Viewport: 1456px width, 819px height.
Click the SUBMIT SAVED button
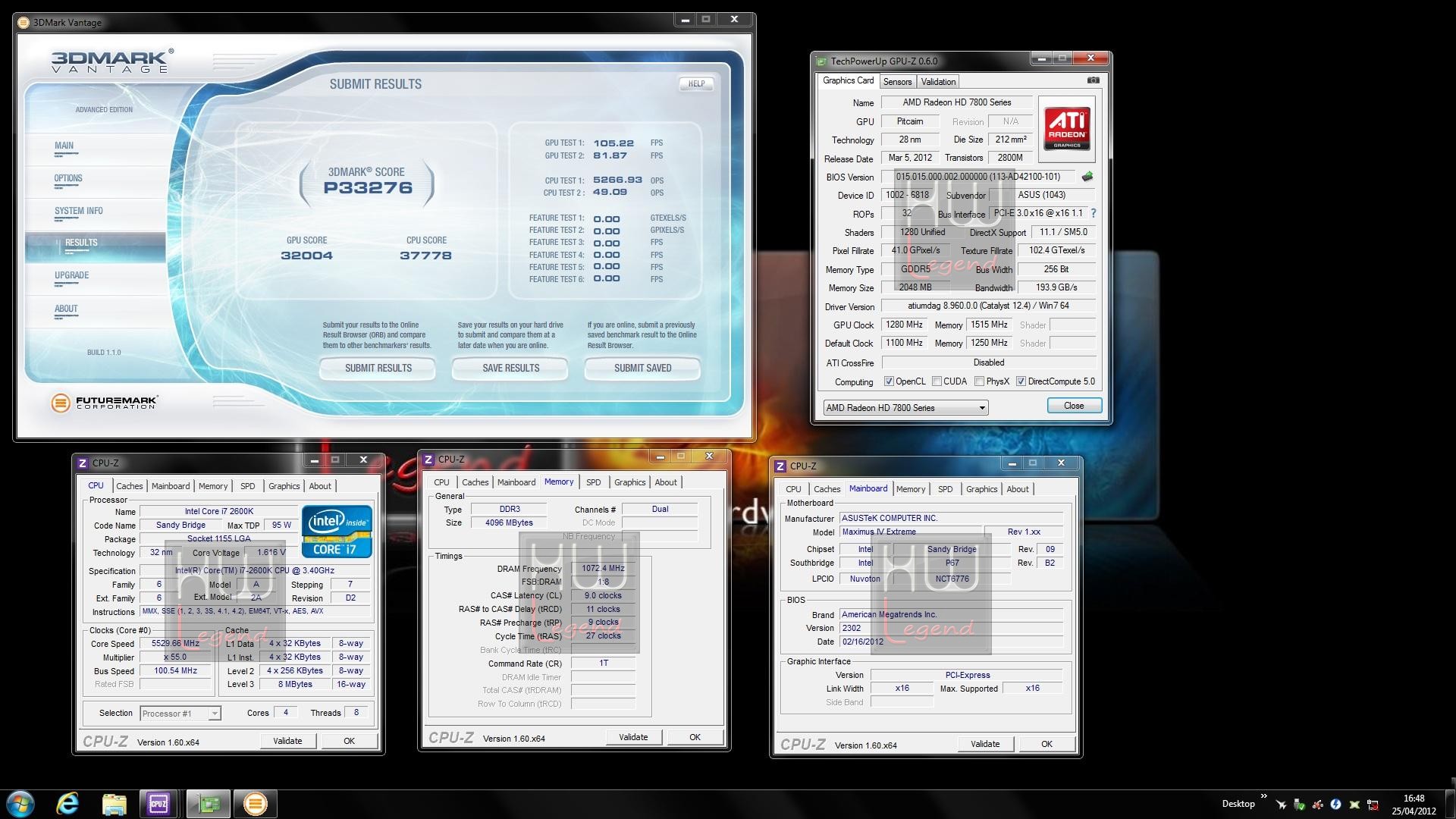[642, 369]
